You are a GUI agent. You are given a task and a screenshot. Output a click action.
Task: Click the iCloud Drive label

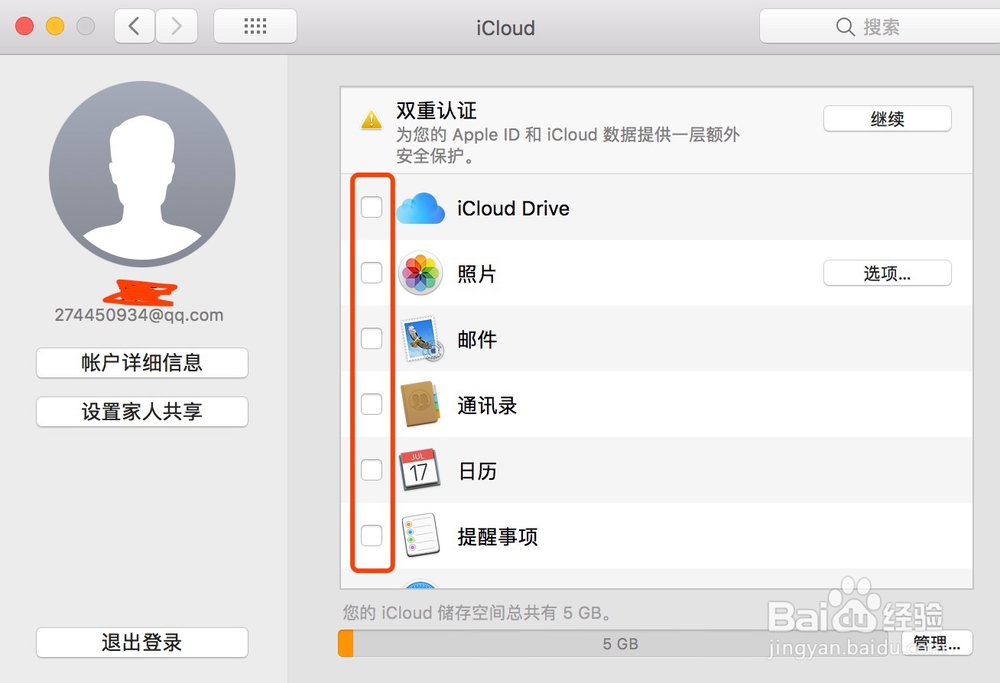tap(513, 209)
